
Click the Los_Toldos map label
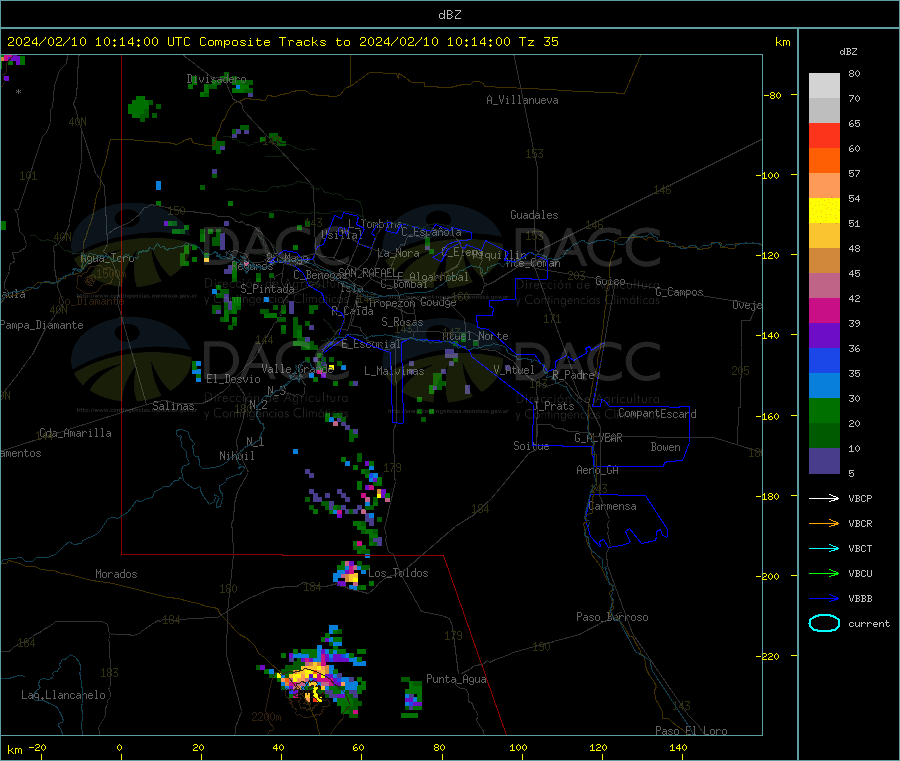click(398, 573)
